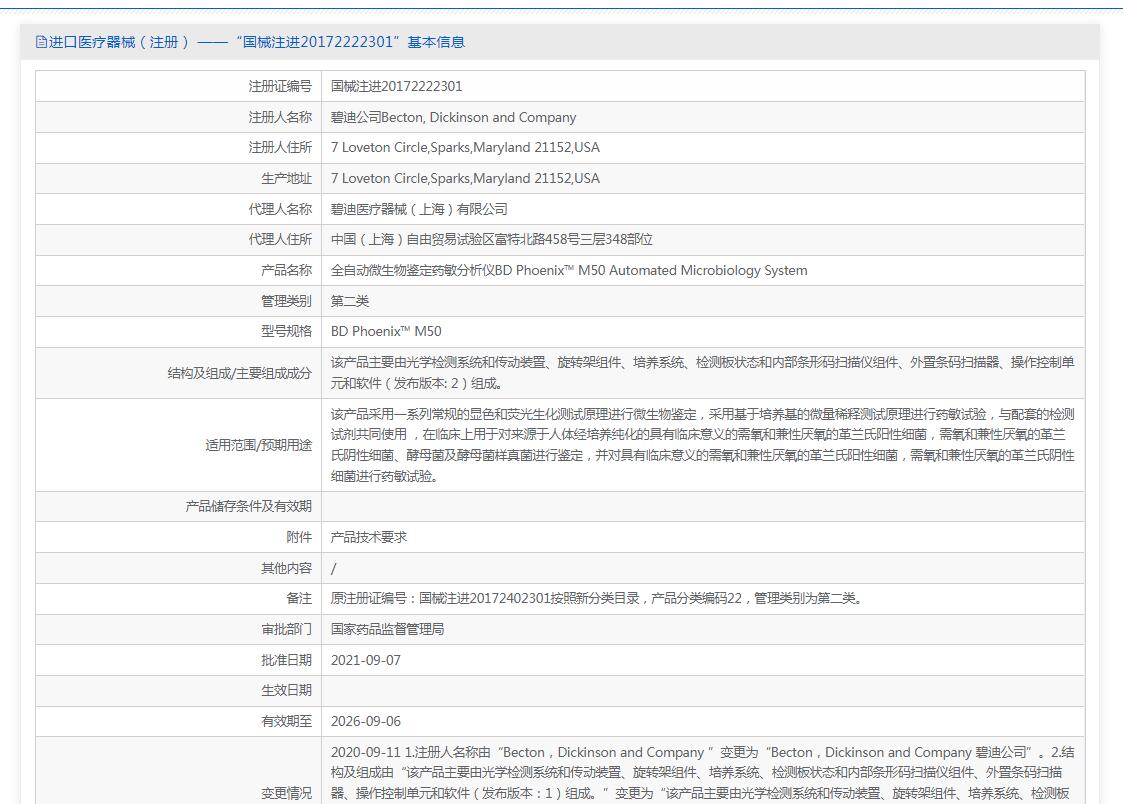Click the expiry date 2026-09-06
Viewport: 1123px width, 804px height.
point(366,721)
